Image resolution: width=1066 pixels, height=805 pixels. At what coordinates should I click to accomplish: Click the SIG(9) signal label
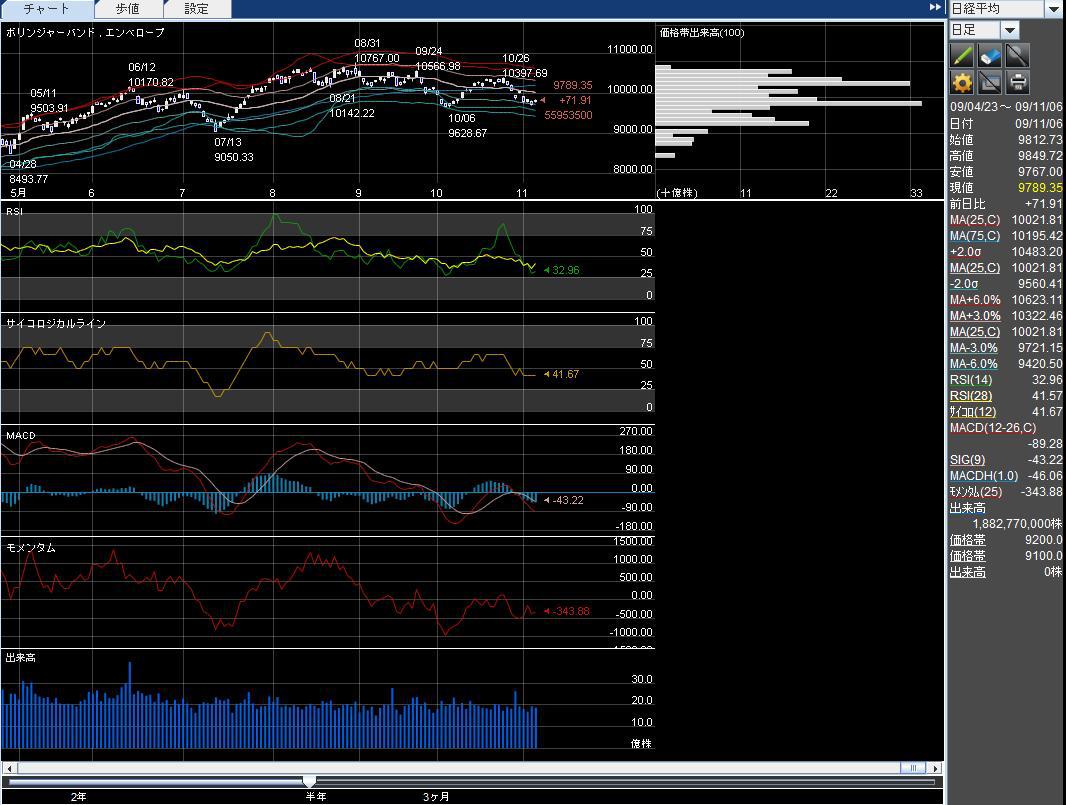coord(967,460)
